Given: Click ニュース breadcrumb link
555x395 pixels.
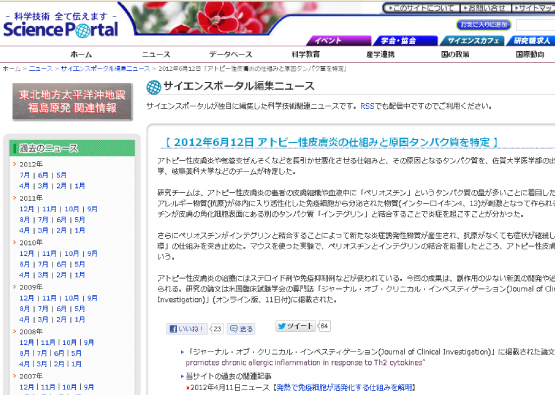Looking at the screenshot, I should pyautogui.click(x=41, y=69).
